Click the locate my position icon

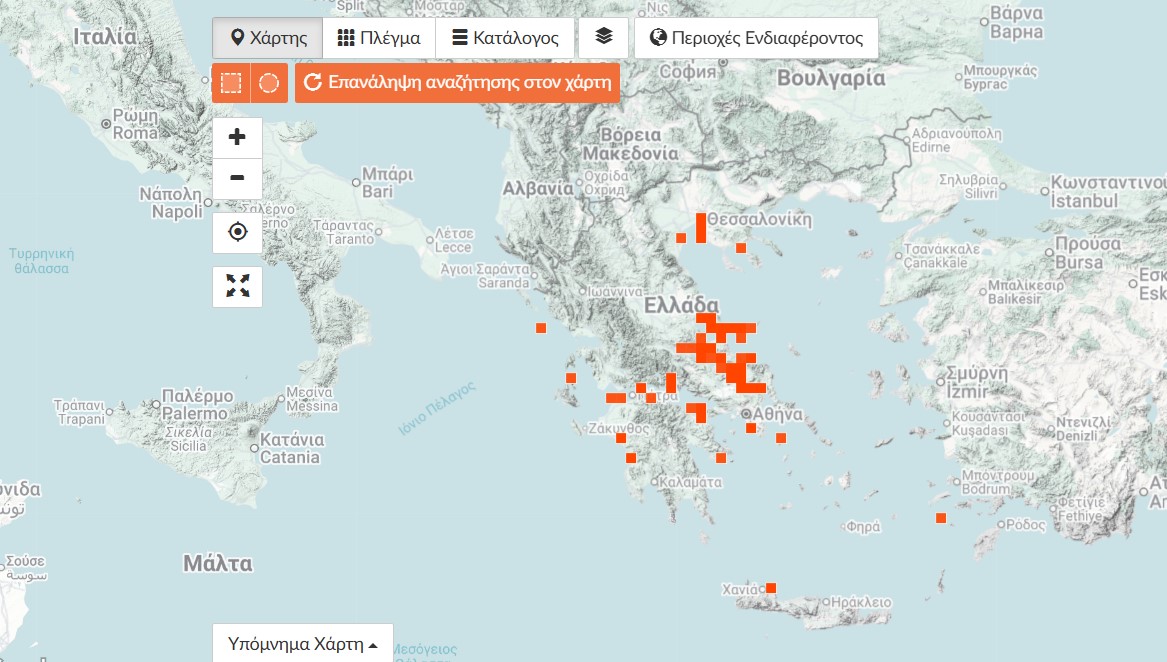[237, 233]
